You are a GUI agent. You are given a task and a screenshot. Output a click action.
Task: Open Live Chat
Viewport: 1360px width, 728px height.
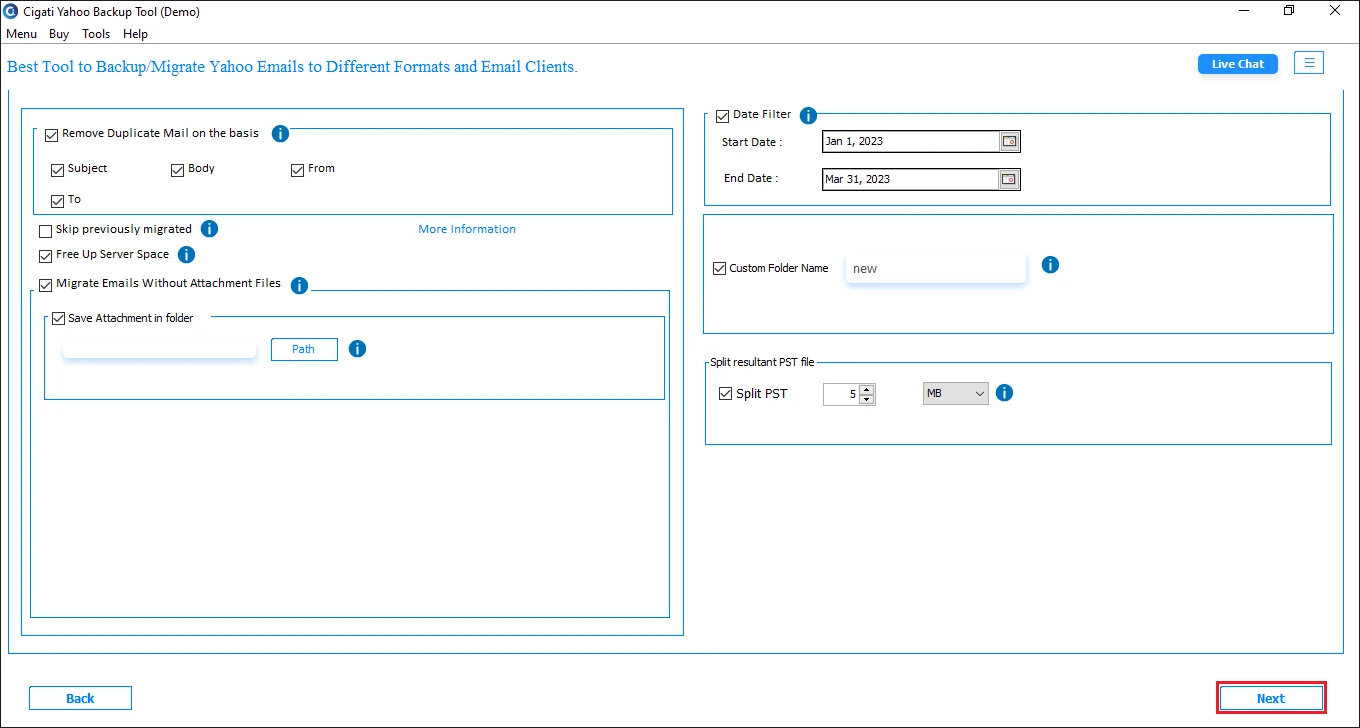point(1238,64)
